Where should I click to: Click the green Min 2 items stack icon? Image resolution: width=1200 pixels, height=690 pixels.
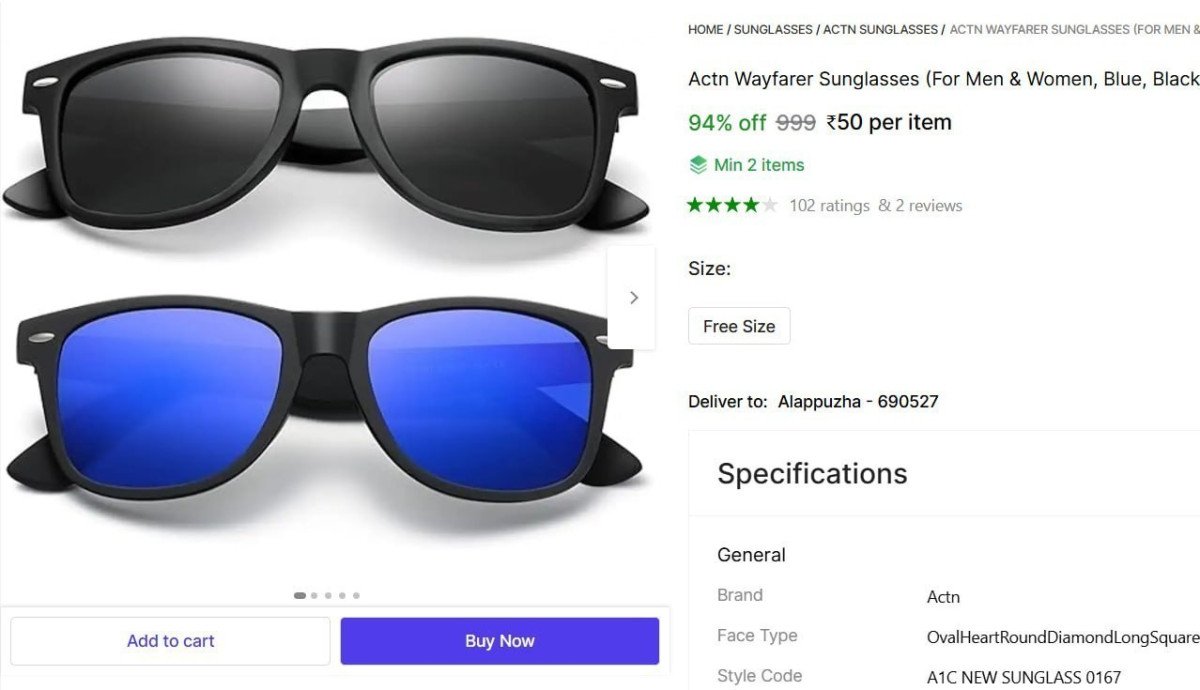pyautogui.click(x=696, y=164)
